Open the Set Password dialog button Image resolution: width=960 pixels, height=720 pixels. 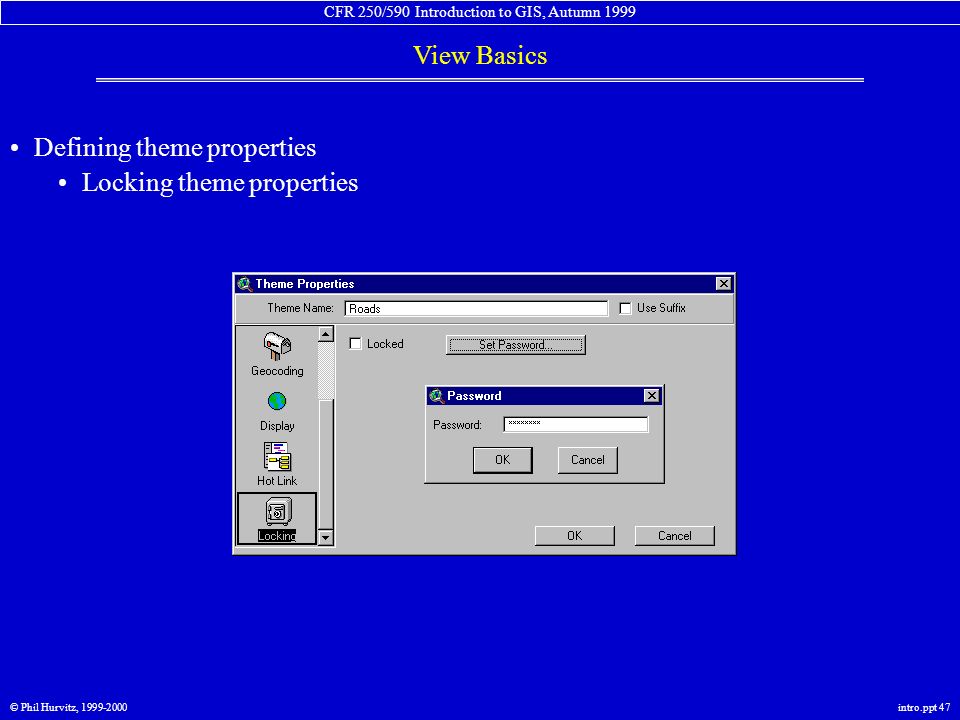[x=516, y=345]
